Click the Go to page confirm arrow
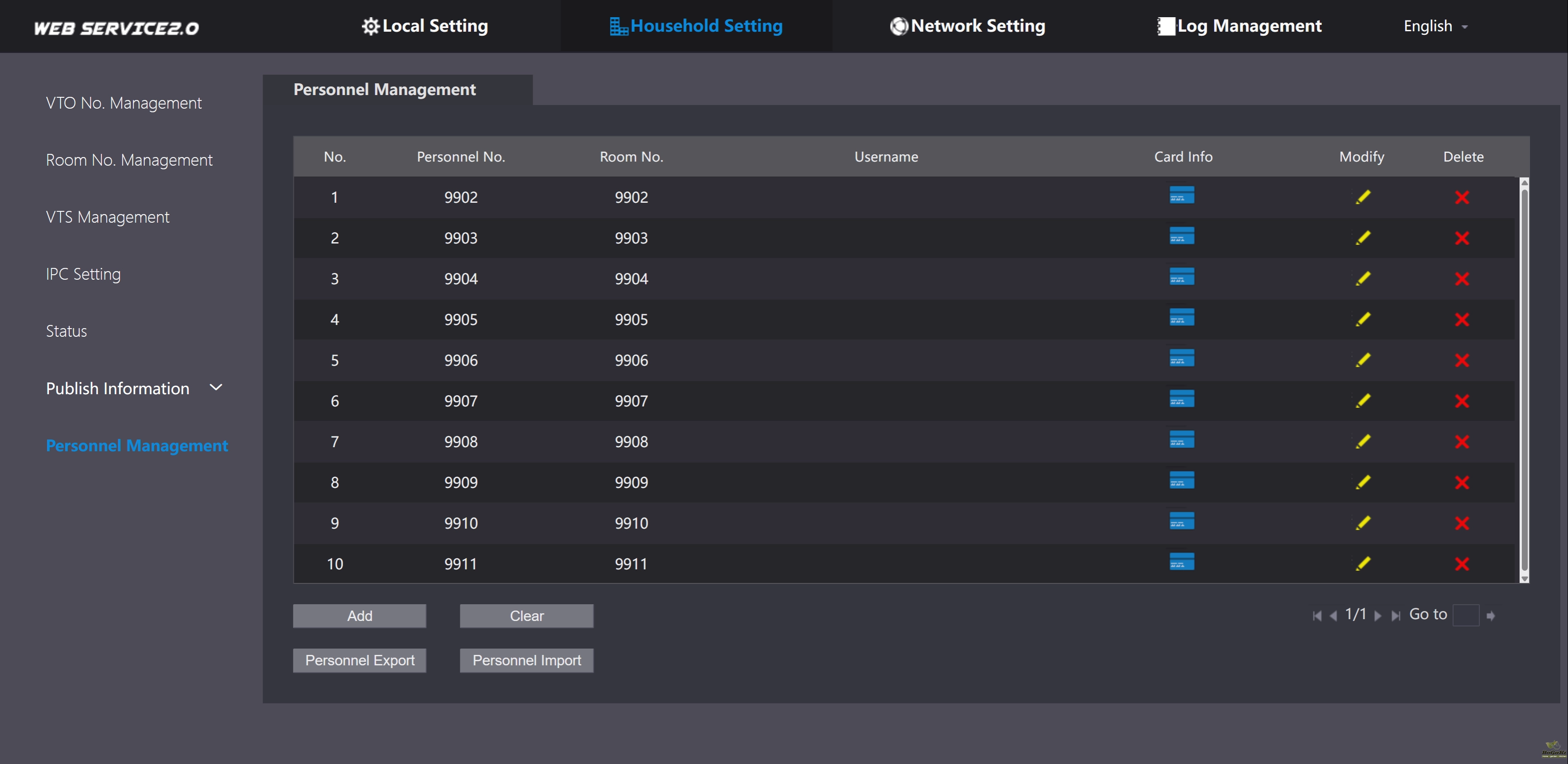1568x764 pixels. 1491,616
